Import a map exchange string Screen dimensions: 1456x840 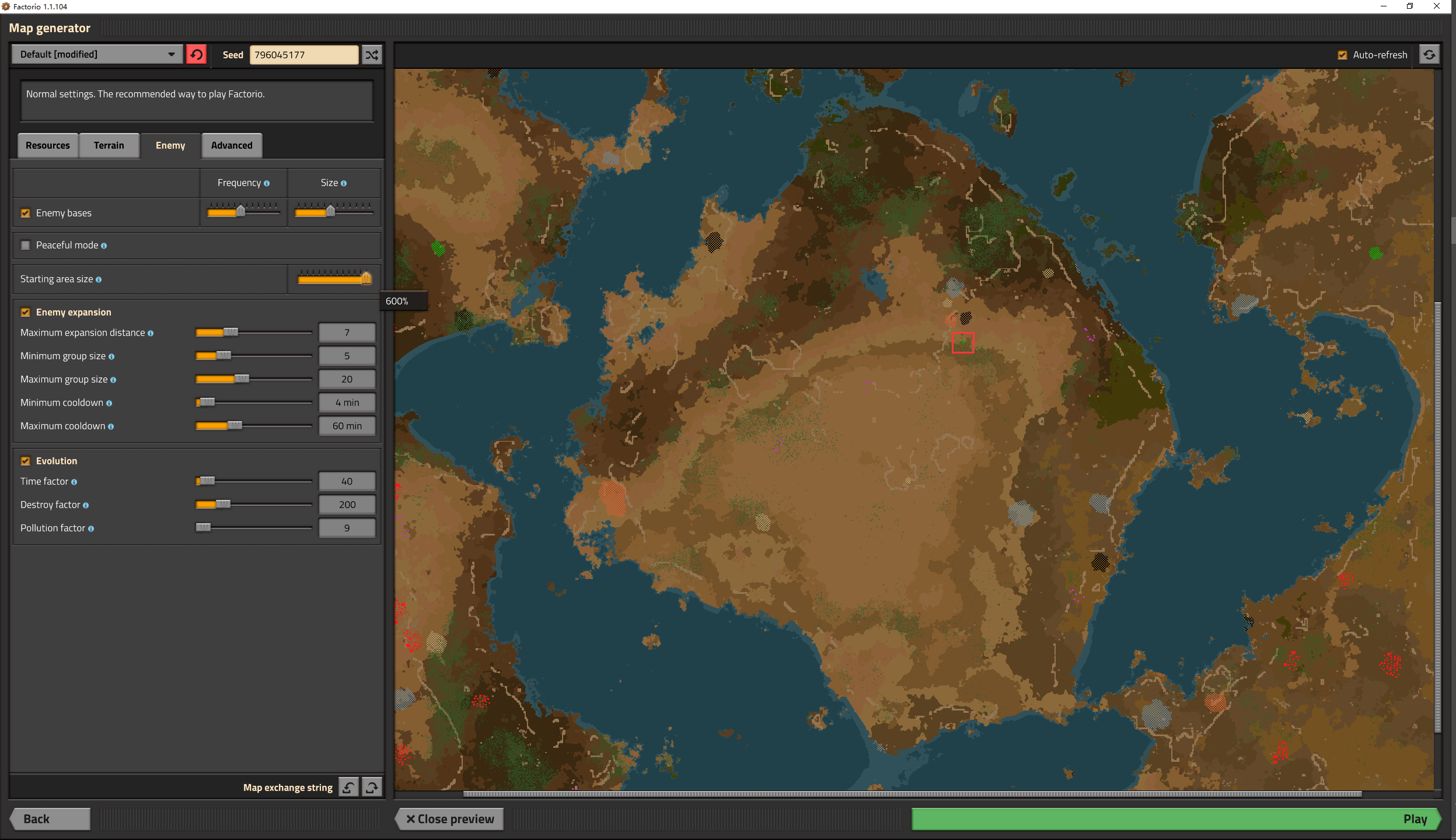click(348, 787)
